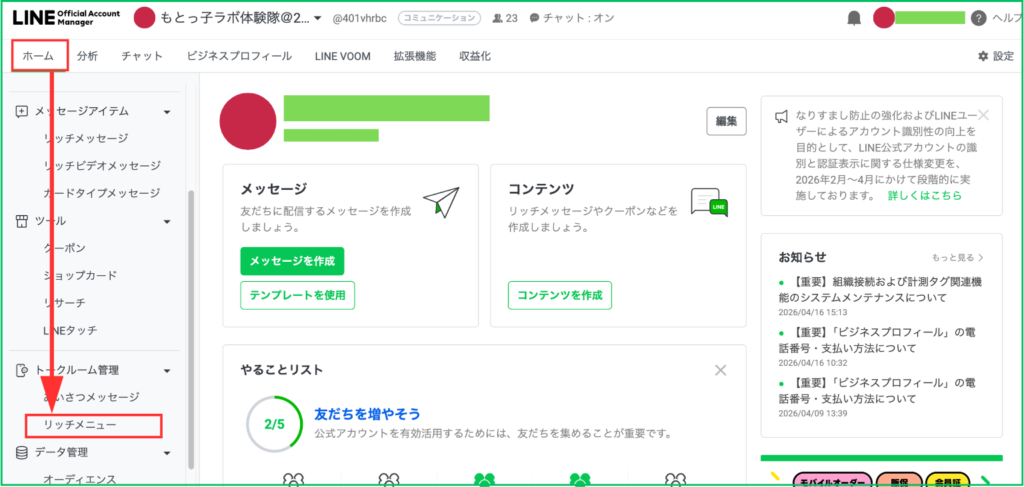Open settings gear in top bar
Image resolution: width=1024 pixels, height=487 pixels.
pos(983,57)
